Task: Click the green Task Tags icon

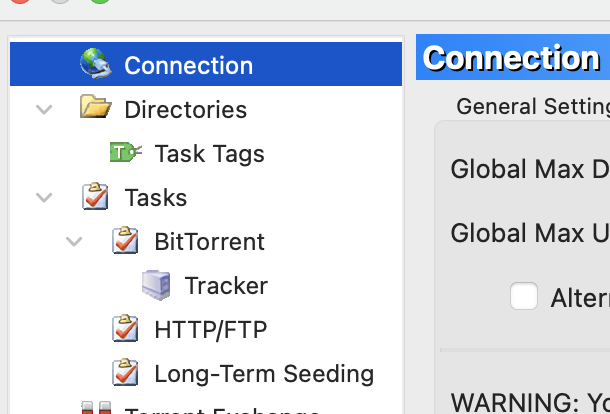Action: click(125, 153)
